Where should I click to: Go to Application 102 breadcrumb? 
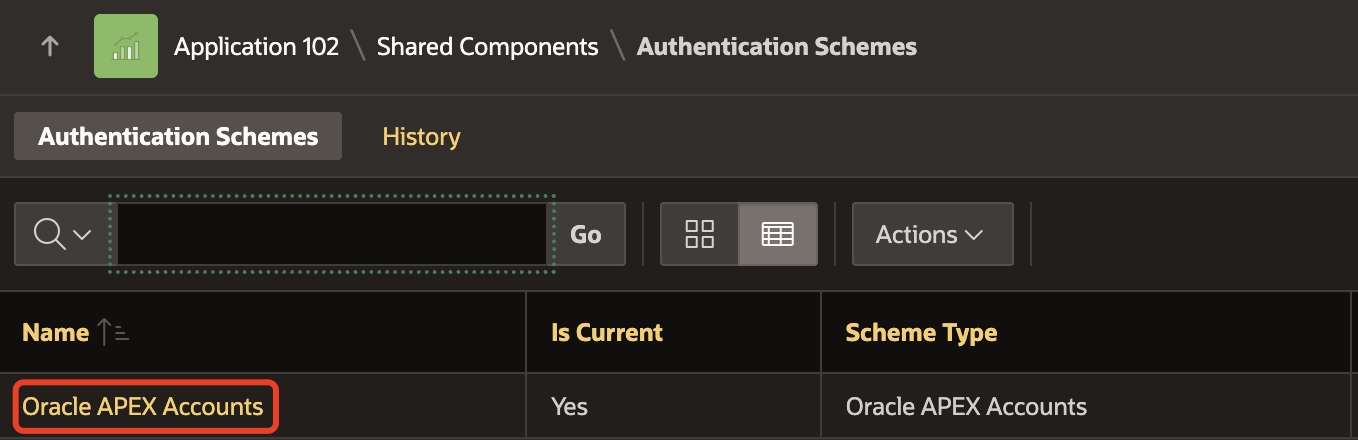[x=256, y=47]
